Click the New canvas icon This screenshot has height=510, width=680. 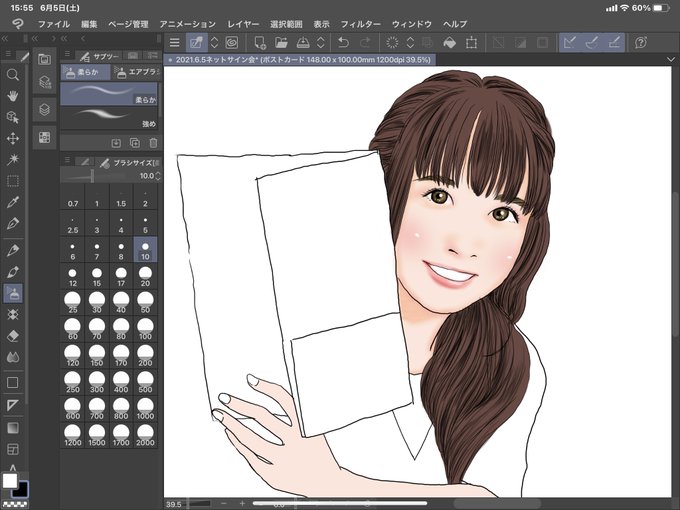[x=260, y=42]
